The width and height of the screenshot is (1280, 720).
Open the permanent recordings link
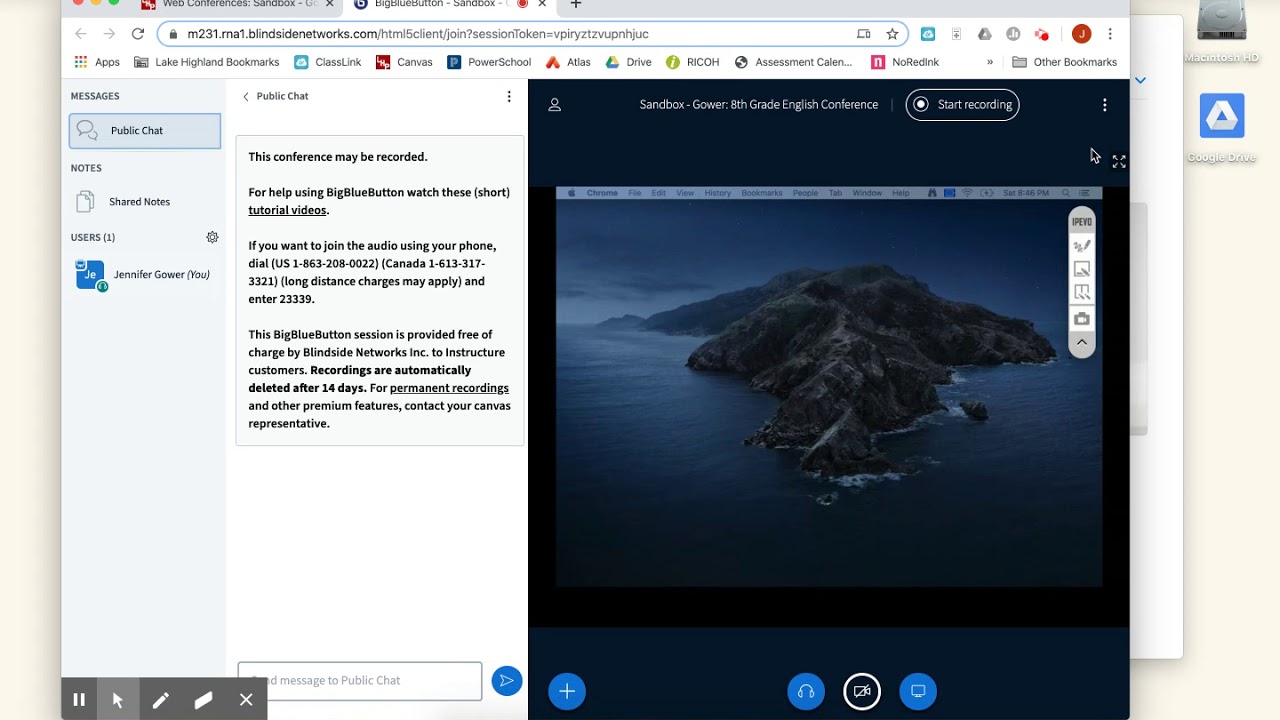[449, 388]
